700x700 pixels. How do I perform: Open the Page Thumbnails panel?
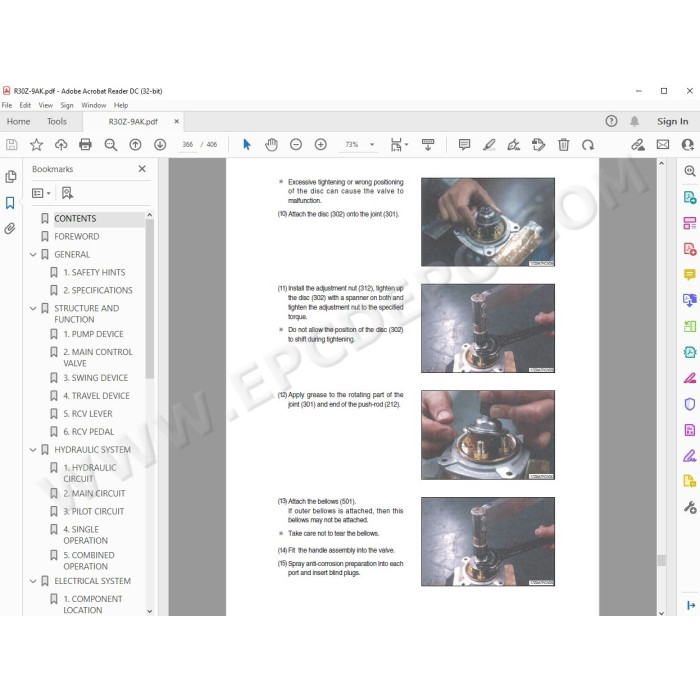[x=11, y=176]
